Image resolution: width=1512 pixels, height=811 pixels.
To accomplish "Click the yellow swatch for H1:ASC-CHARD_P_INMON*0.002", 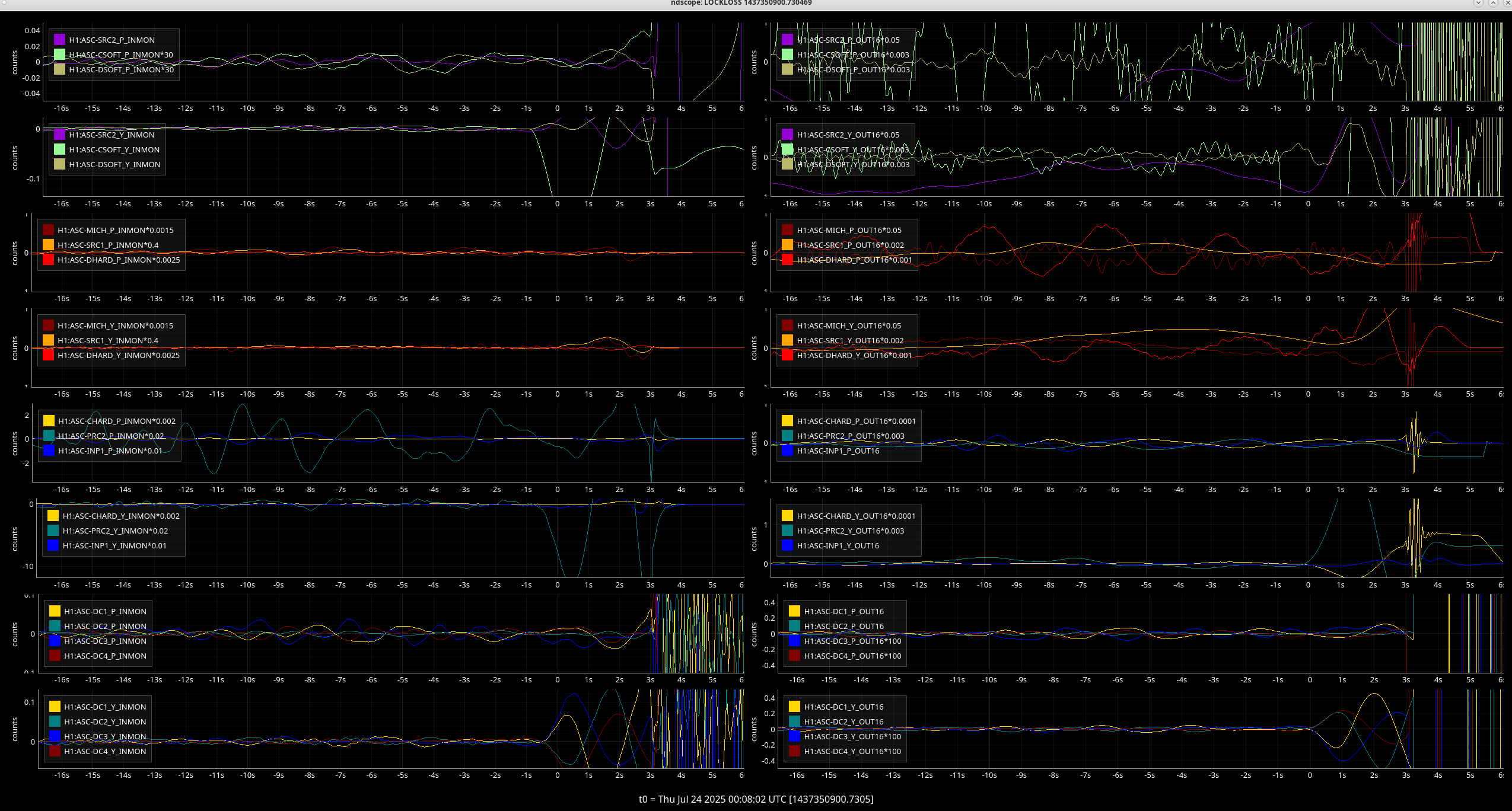I will [x=49, y=421].
